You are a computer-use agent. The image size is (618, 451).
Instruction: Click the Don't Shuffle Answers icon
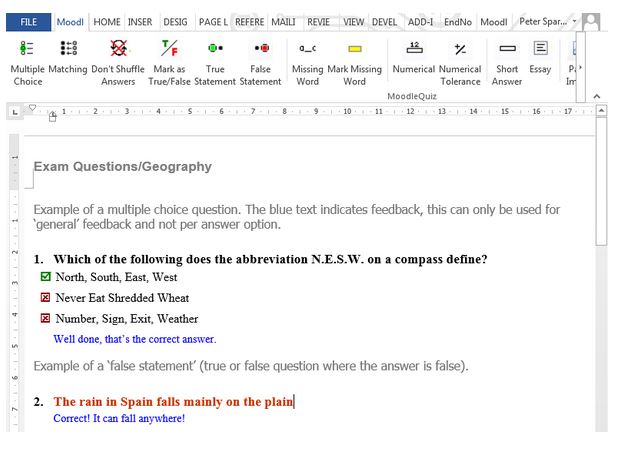pyautogui.click(x=118, y=48)
